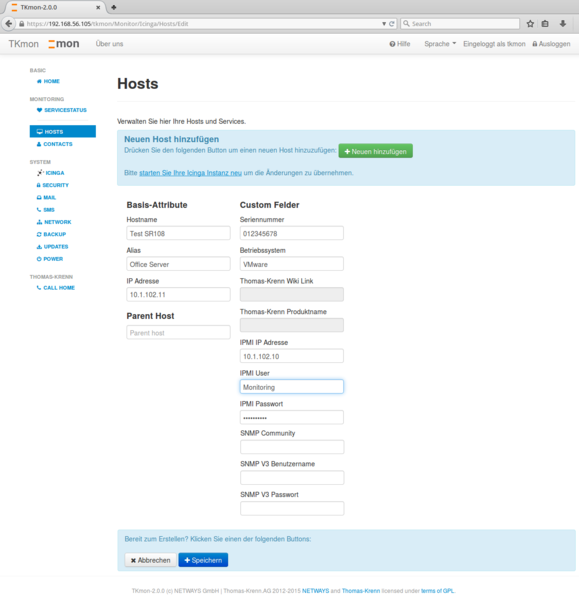Focus the Parent host input field
The width and height of the screenshot is (579, 600).
(x=178, y=333)
